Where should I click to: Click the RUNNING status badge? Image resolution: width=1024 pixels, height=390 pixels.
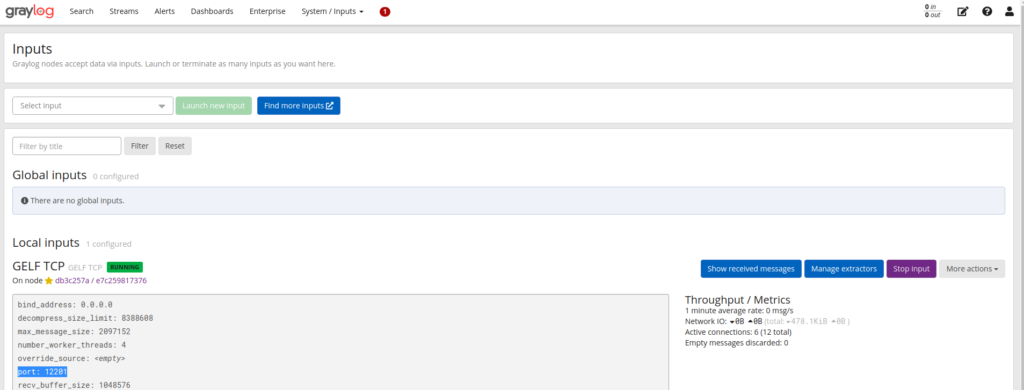[x=125, y=267]
